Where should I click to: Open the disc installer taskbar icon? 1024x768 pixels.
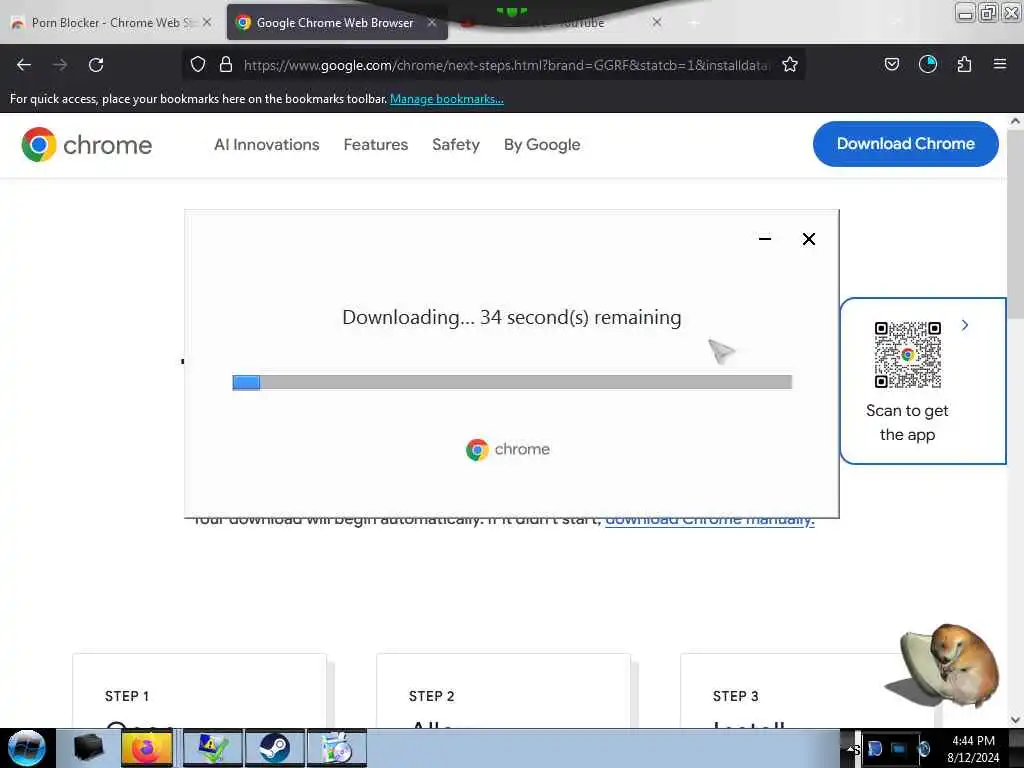(x=337, y=748)
